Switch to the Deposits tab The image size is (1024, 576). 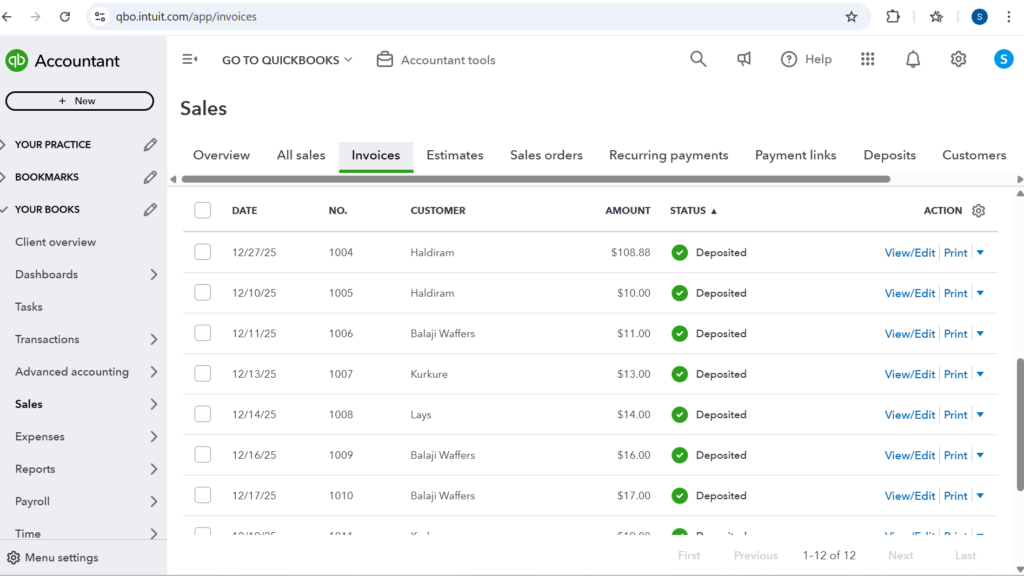tap(889, 155)
